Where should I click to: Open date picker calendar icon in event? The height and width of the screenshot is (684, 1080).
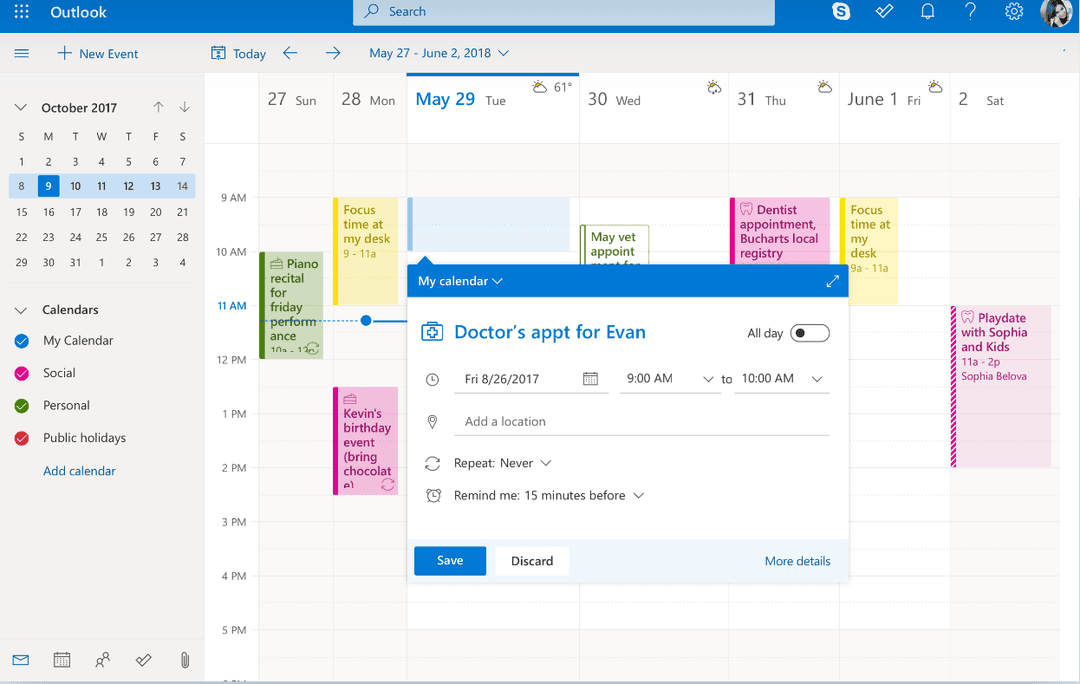point(590,379)
